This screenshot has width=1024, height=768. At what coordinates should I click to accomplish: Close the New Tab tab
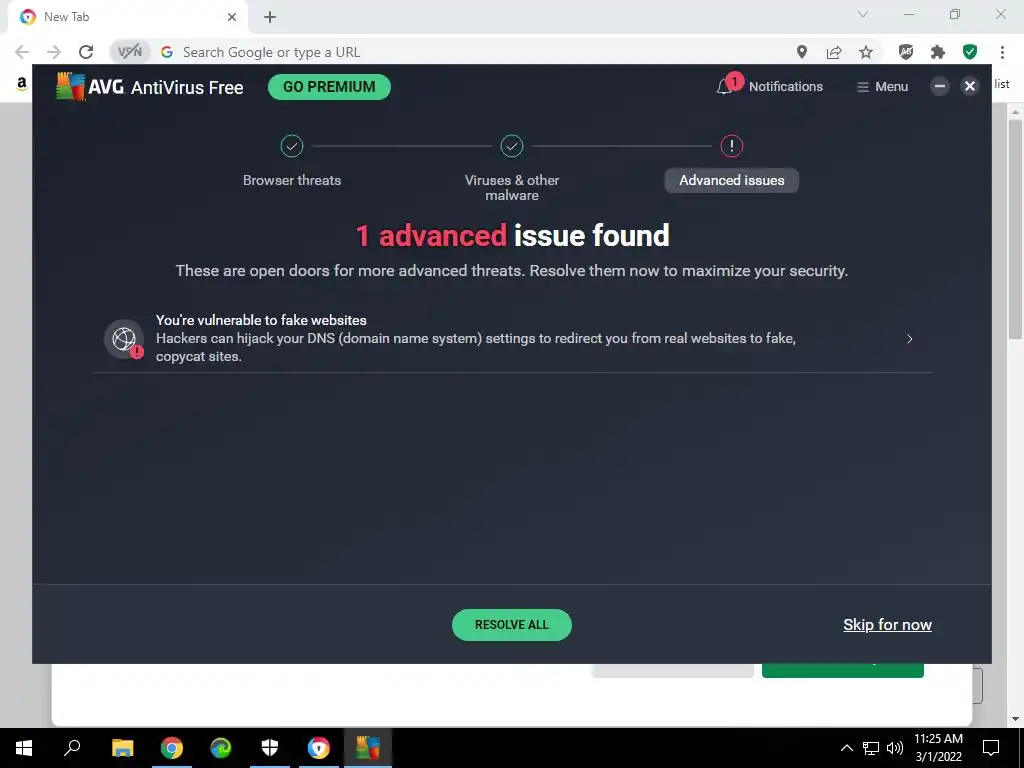coord(232,17)
